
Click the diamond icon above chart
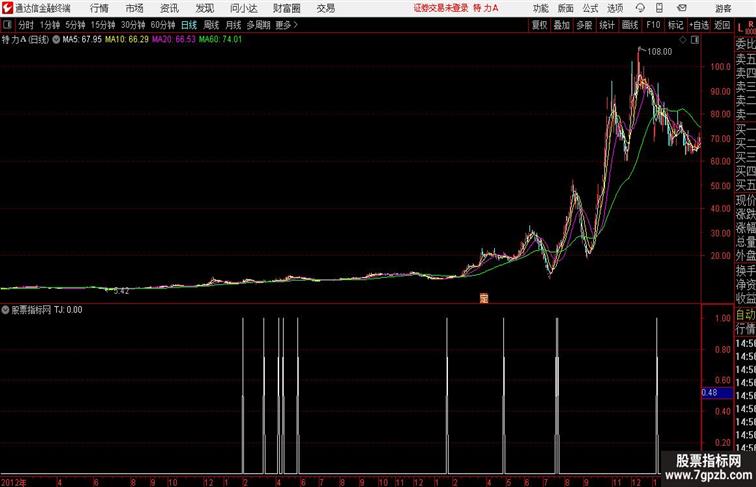pos(683,40)
